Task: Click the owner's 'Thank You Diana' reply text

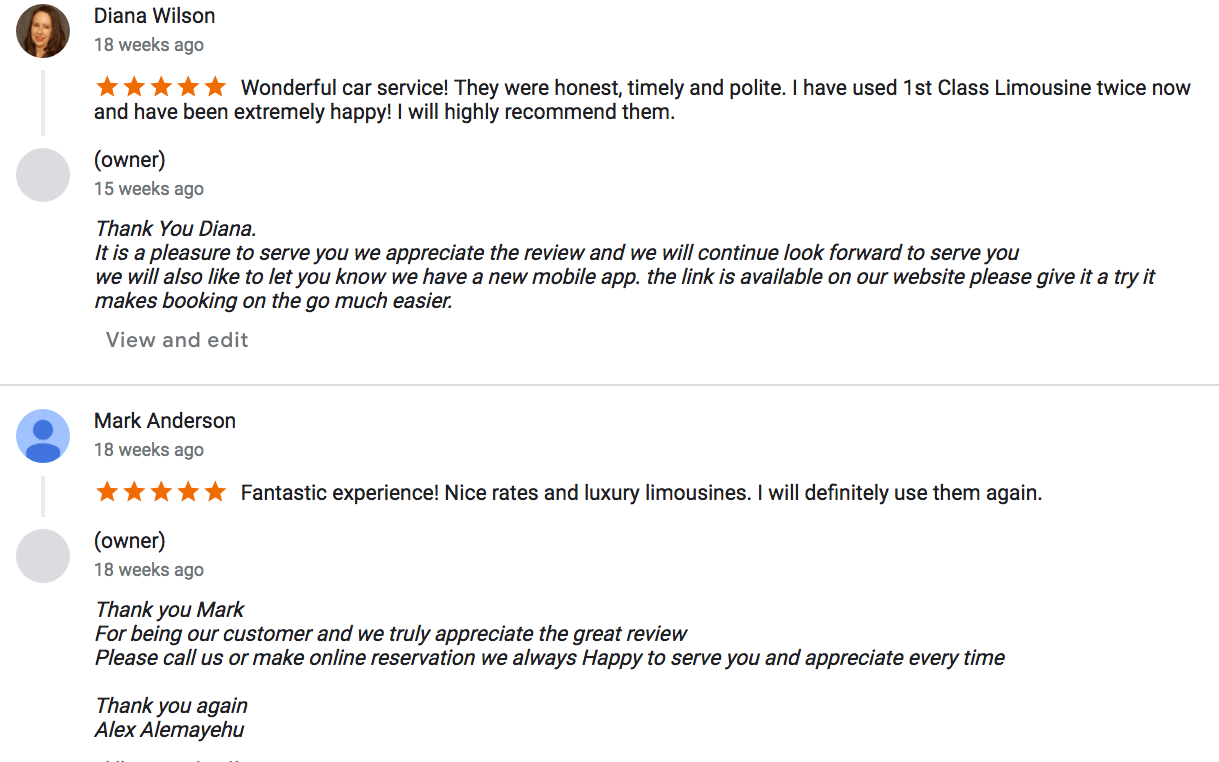Action: point(175,229)
